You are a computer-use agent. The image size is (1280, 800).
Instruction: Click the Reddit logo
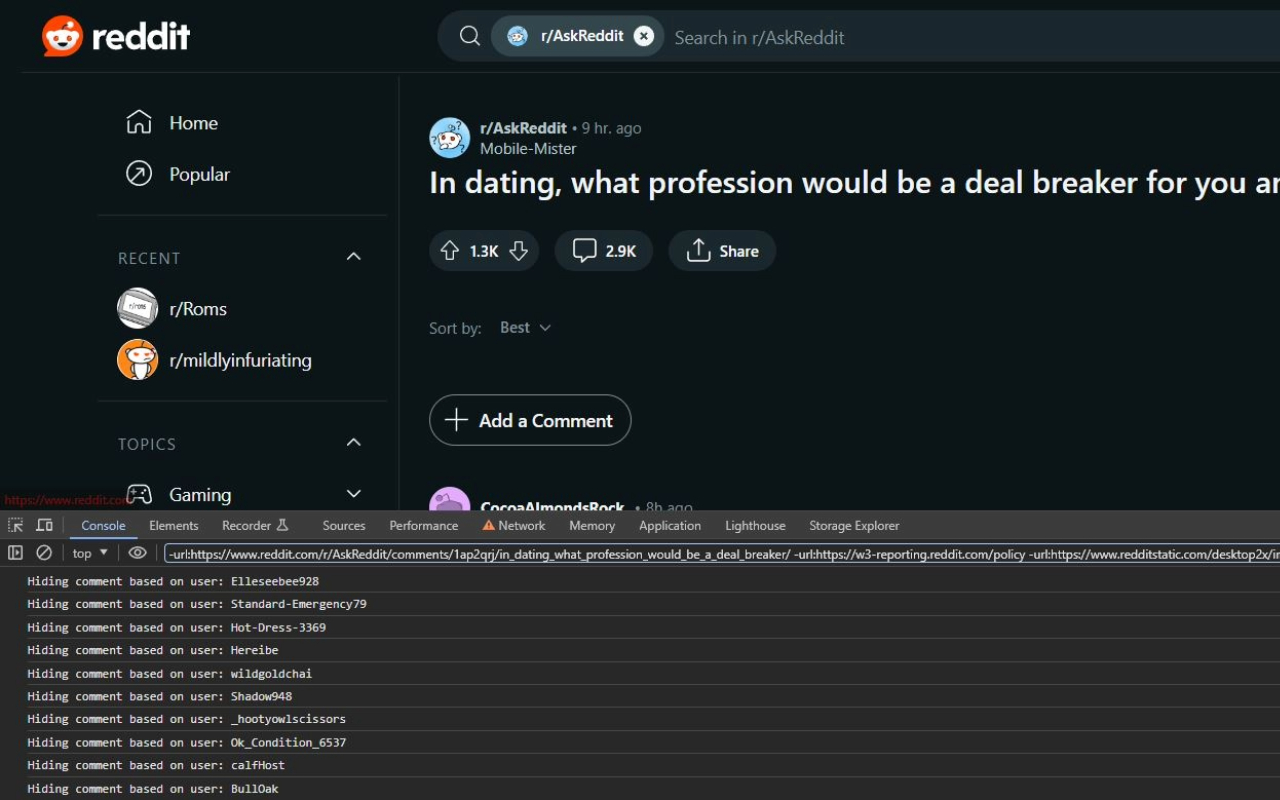tap(116, 37)
